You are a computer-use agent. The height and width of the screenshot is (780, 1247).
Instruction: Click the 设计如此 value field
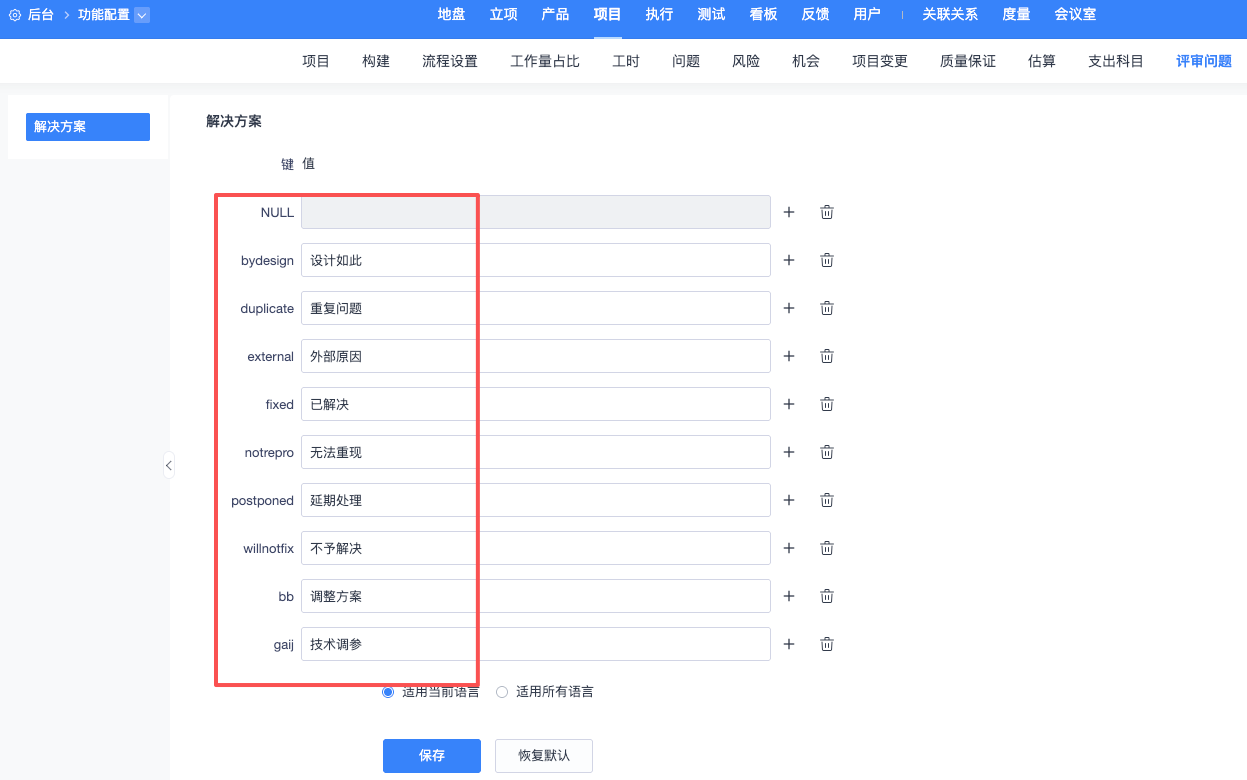(x=536, y=260)
